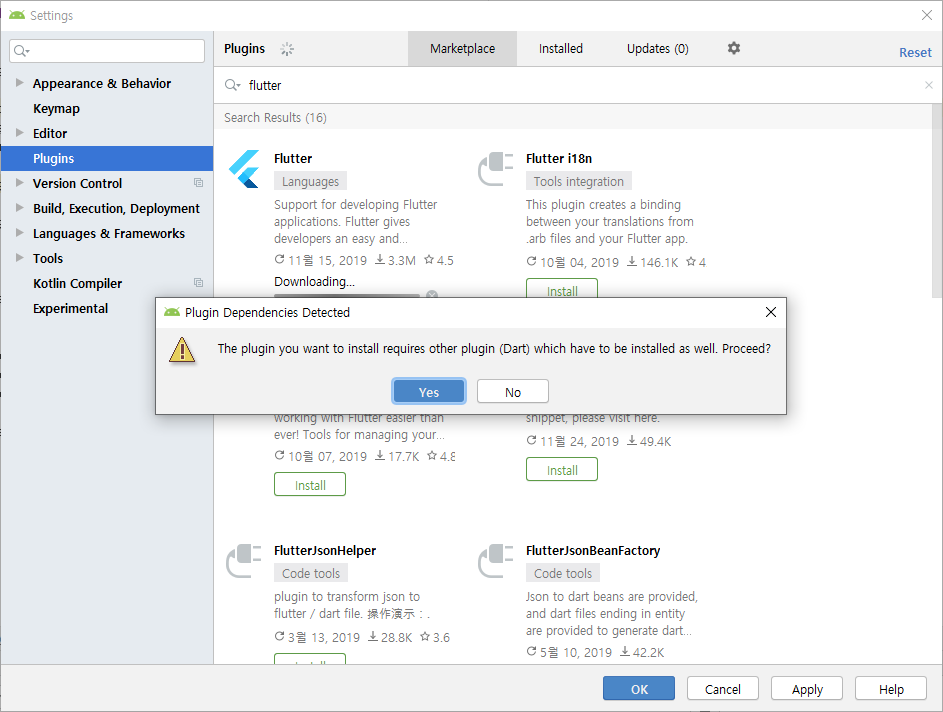The image size is (943, 712).
Task: Open Experimental settings page
Action: (x=70, y=308)
